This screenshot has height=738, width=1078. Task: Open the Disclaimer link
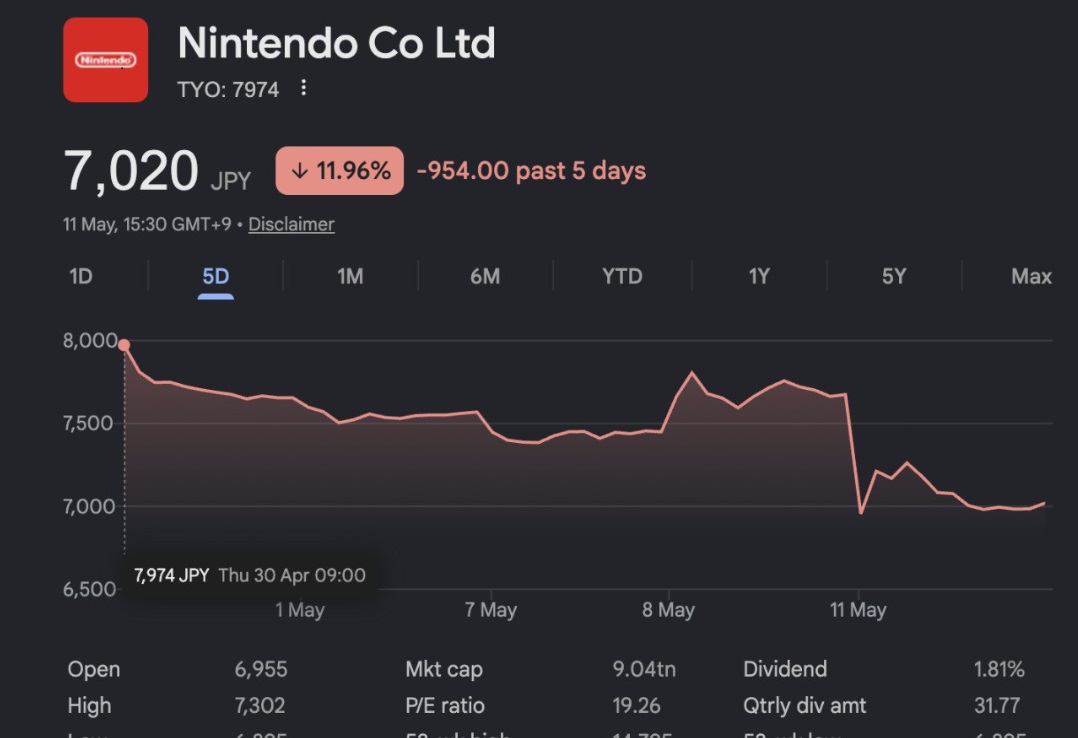(291, 224)
